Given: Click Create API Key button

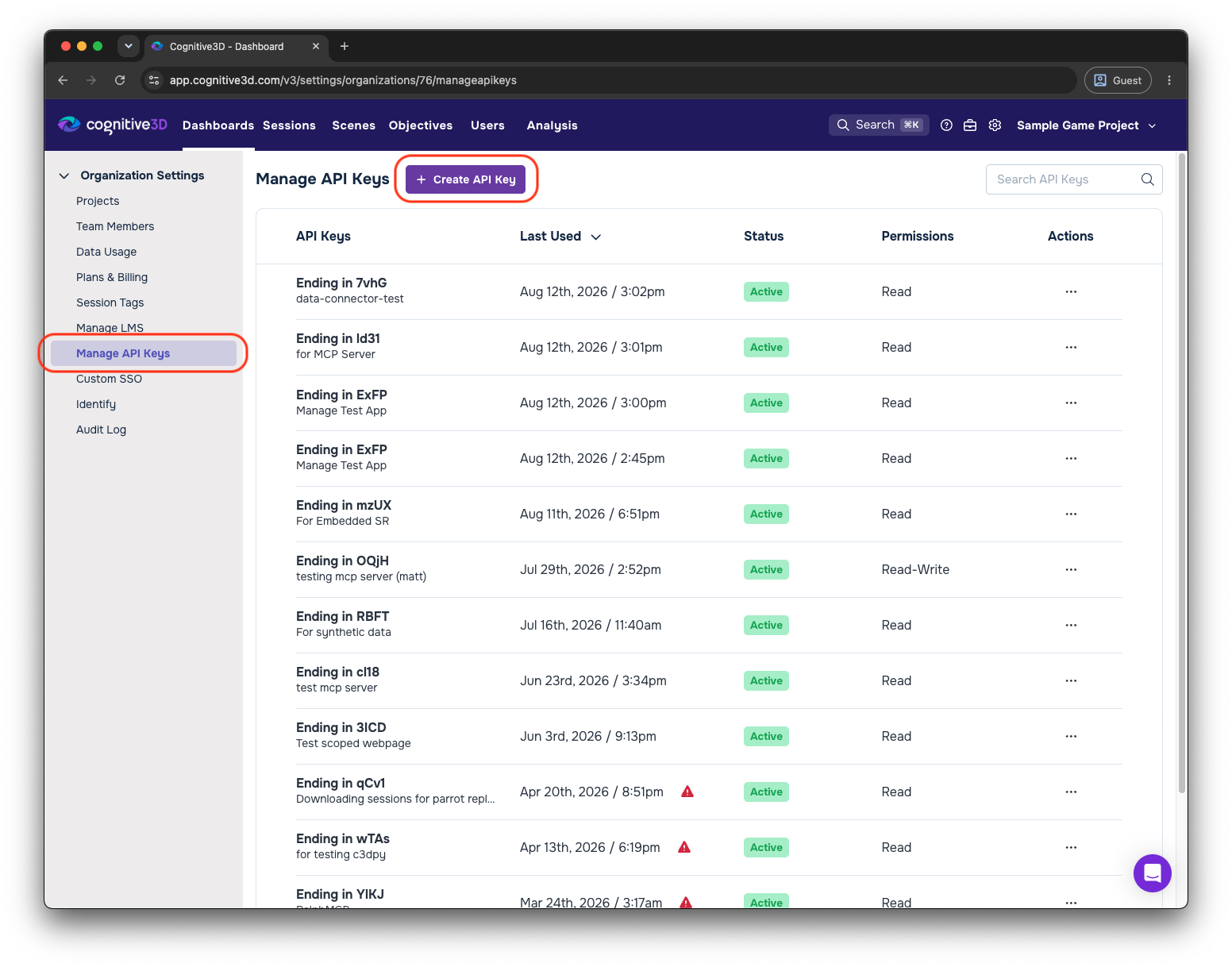Looking at the screenshot, I should point(466,179).
